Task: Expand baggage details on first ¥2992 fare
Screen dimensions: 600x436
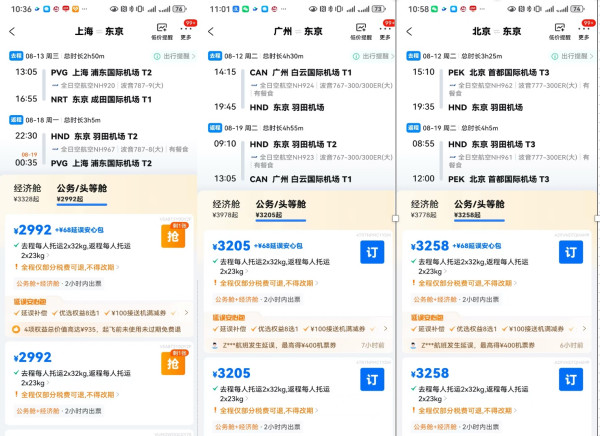Action: pos(73,250)
